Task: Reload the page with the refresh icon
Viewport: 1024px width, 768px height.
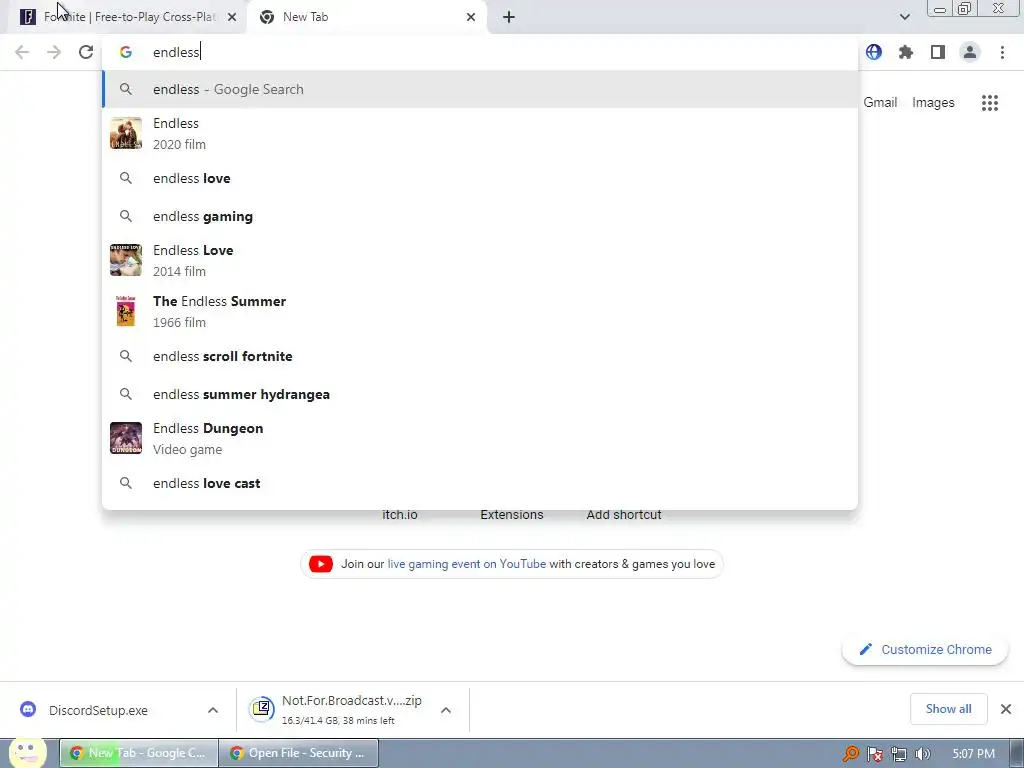Action: click(86, 52)
